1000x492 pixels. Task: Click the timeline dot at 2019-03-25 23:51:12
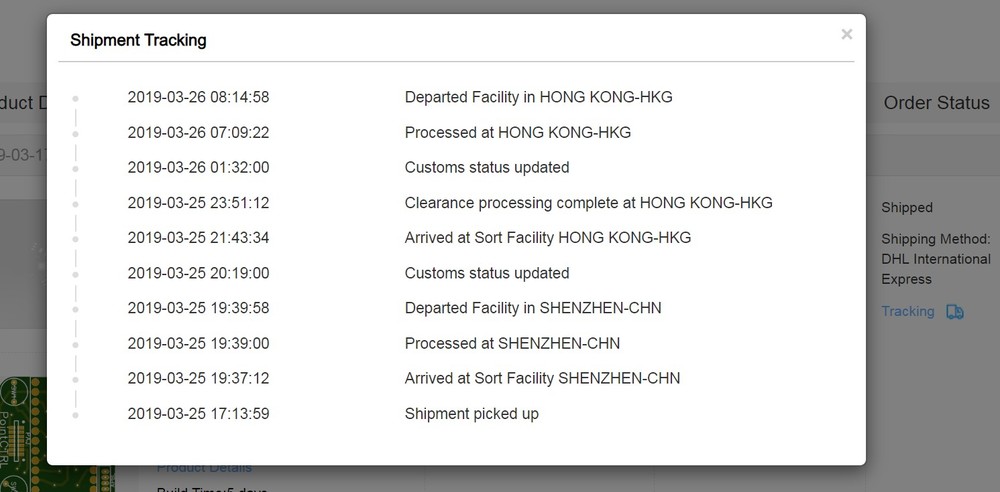[76, 203]
